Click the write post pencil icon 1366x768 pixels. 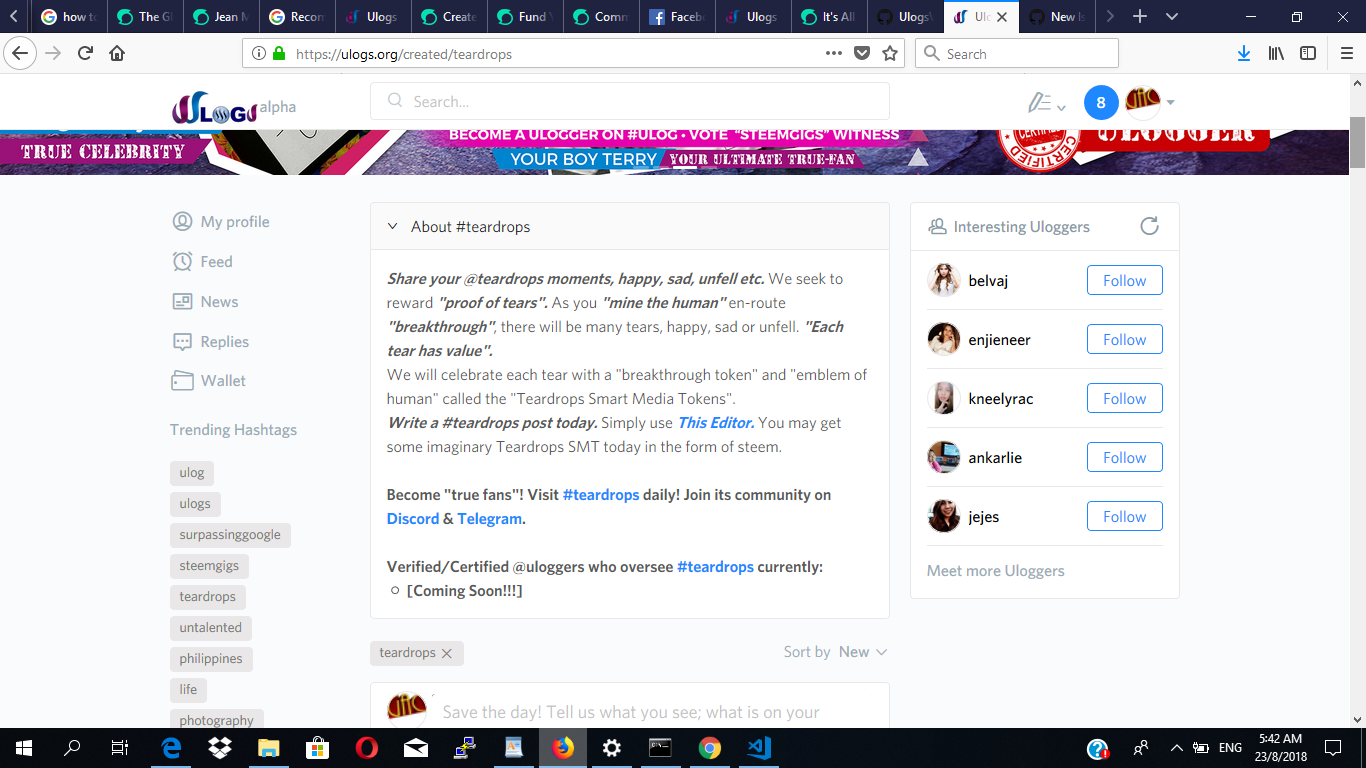click(1040, 102)
